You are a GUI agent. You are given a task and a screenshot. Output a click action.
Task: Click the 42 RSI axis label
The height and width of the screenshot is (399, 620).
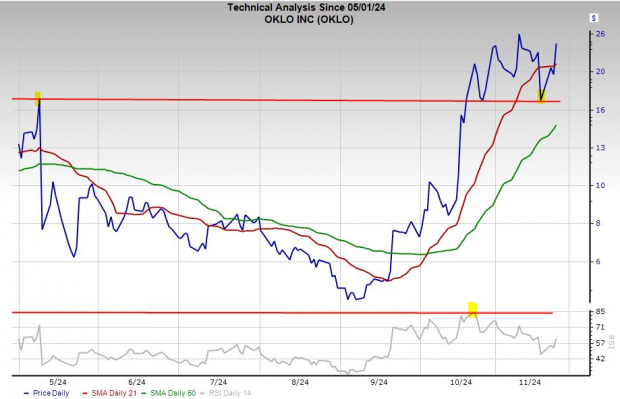click(x=601, y=359)
